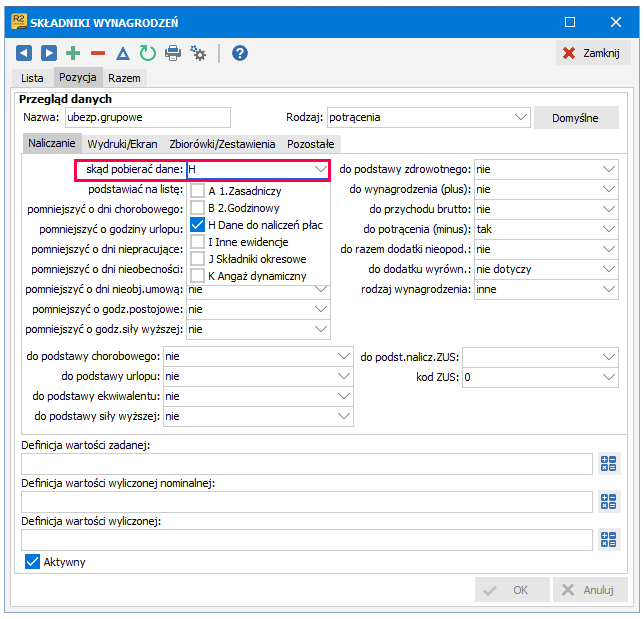This screenshot has height=619, width=644.
Task: Toggle the Aktywny checkbox
Action: tap(32, 561)
